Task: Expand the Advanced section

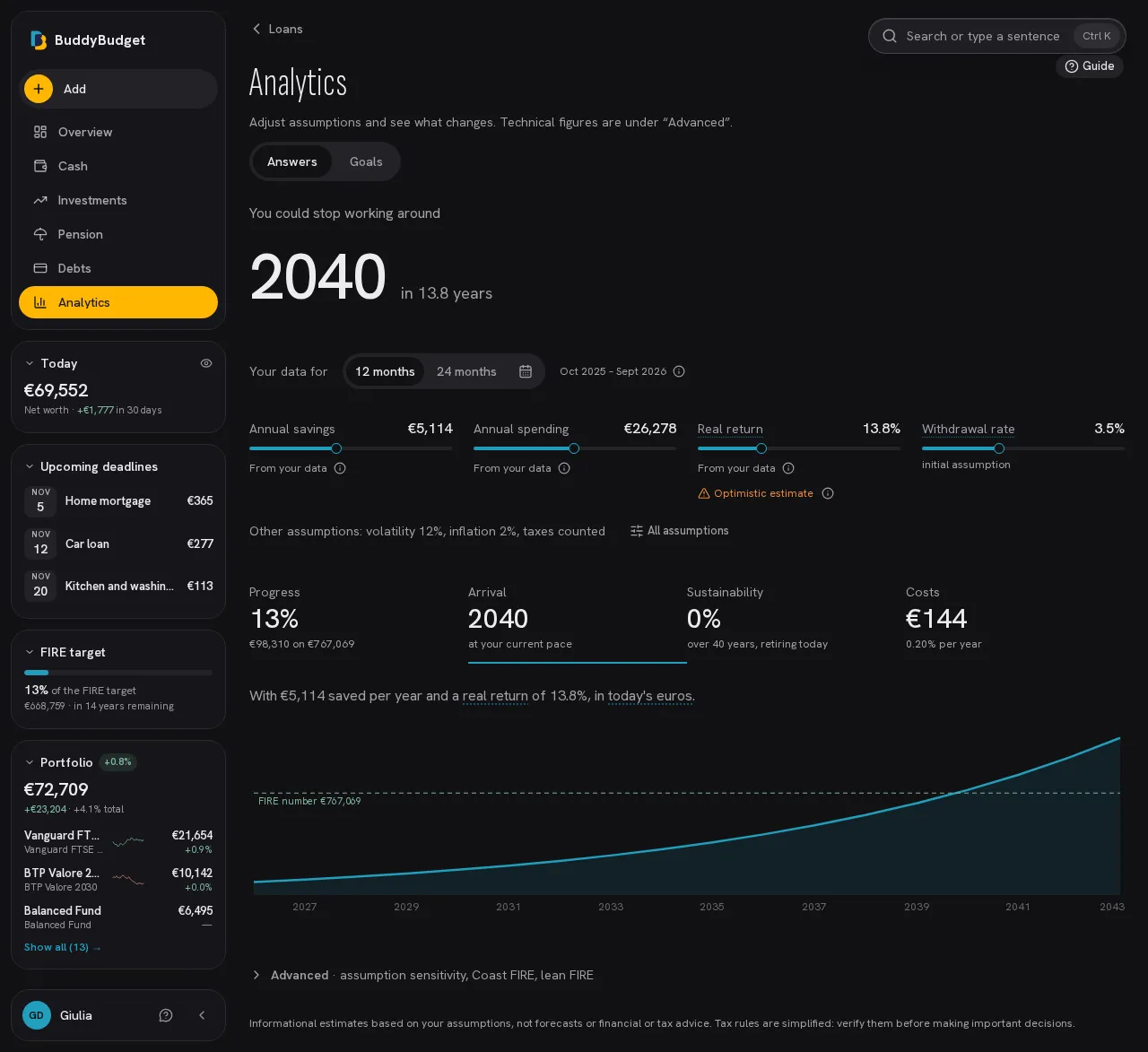Action: coord(422,975)
